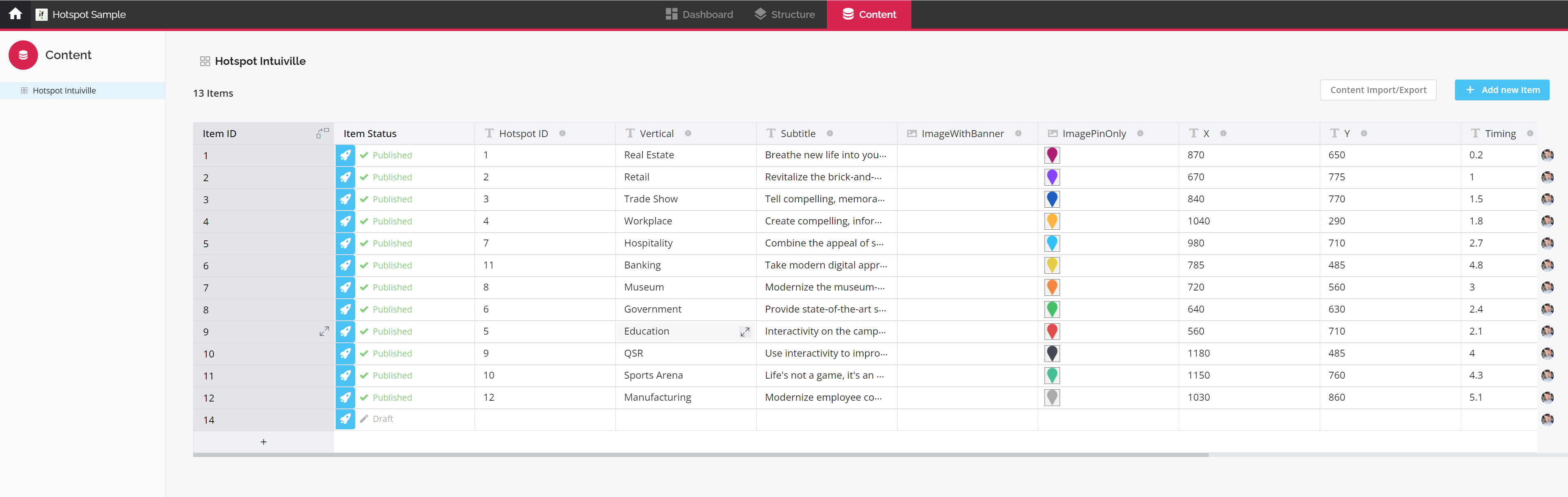Click subtitle 'Breathe new life into you...'
This screenshot has height=497, width=1568.
click(x=825, y=155)
